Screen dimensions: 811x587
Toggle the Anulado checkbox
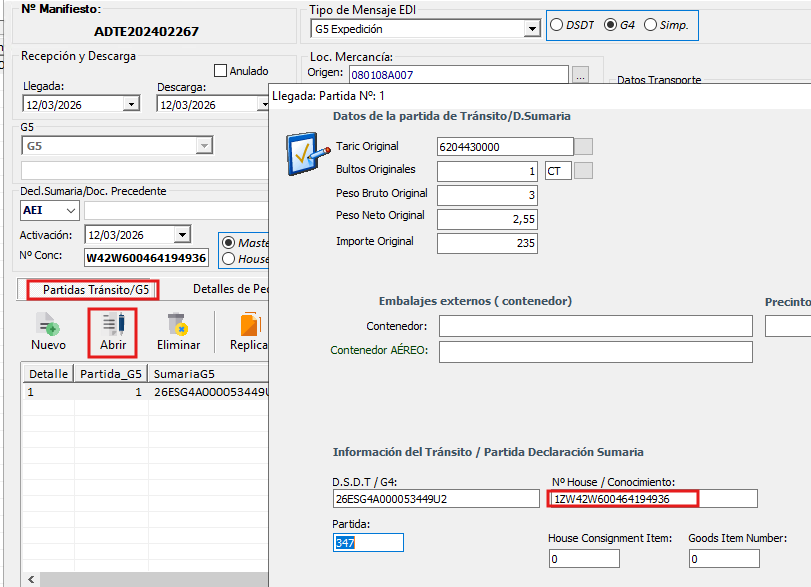coord(221,71)
